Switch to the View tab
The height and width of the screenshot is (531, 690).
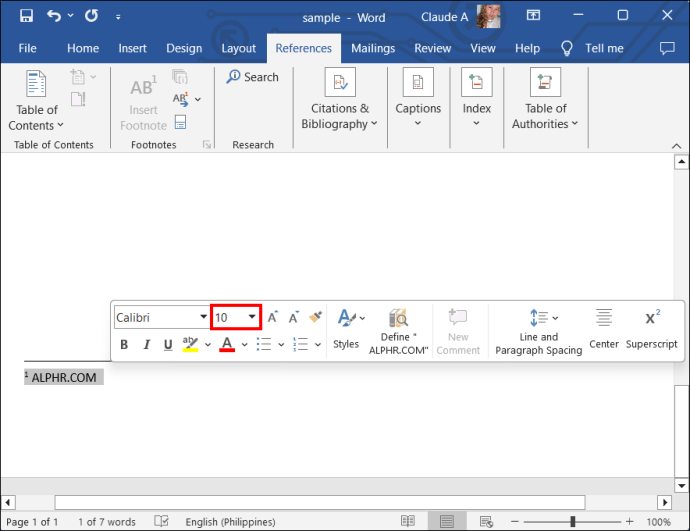click(483, 48)
